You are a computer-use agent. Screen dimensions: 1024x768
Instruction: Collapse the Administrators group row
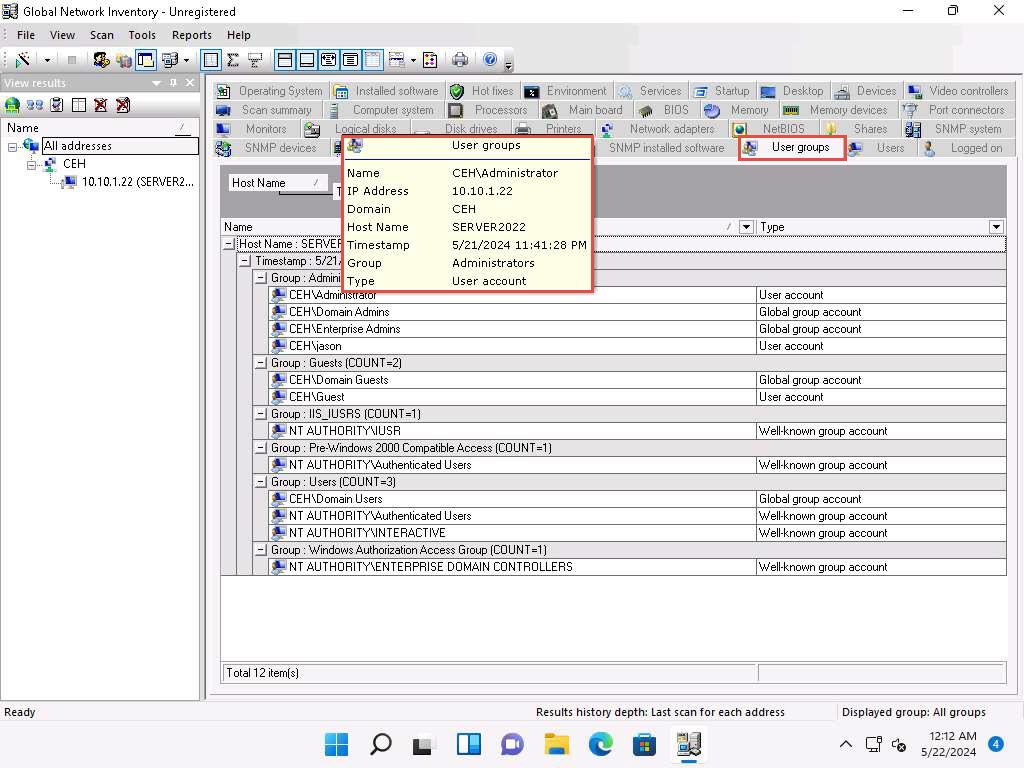click(x=261, y=278)
